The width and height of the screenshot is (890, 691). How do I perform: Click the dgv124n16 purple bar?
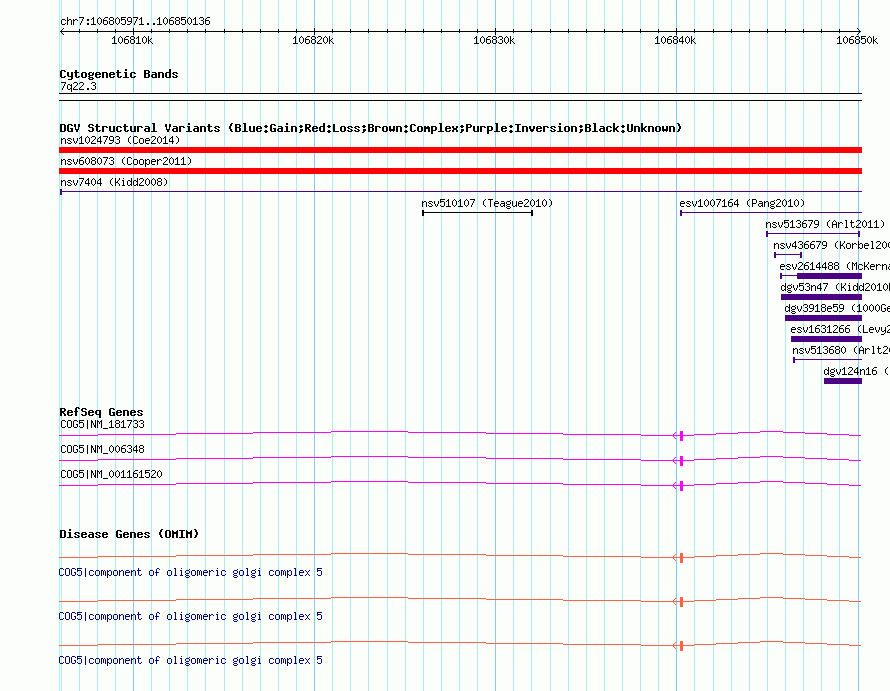tap(843, 381)
